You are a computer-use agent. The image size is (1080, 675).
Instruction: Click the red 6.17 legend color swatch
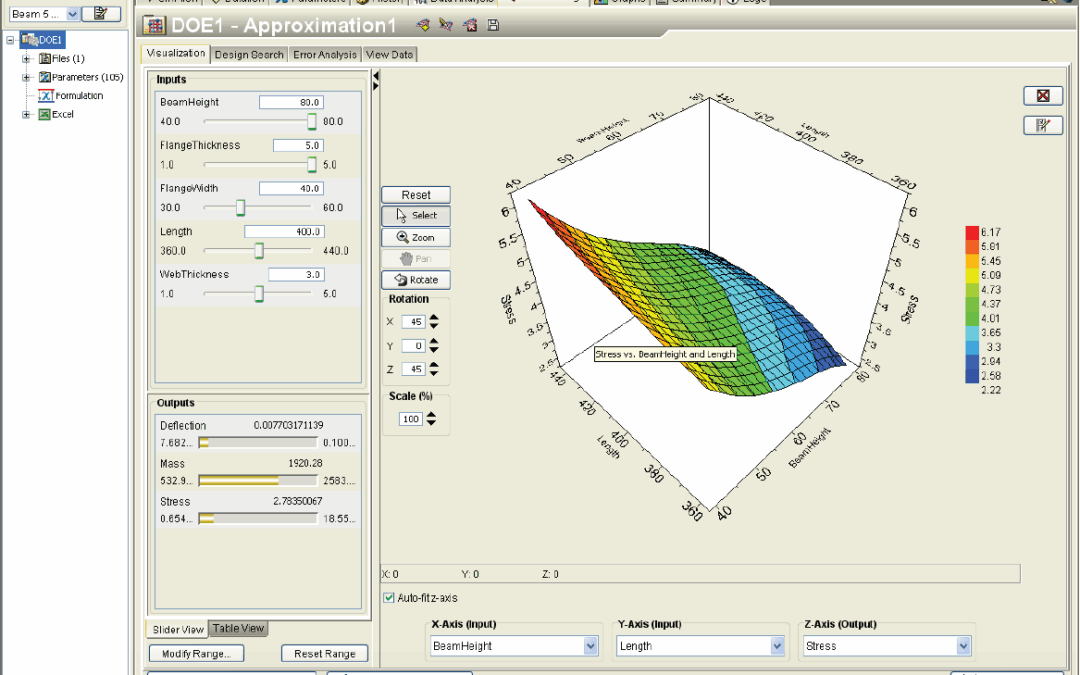click(972, 232)
